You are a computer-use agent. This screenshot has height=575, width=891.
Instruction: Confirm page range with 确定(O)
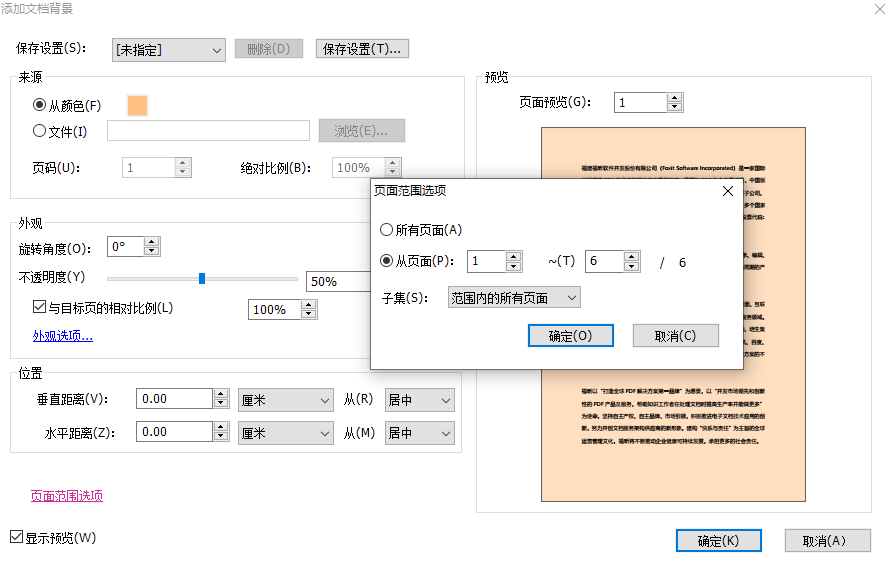pyautogui.click(x=571, y=336)
